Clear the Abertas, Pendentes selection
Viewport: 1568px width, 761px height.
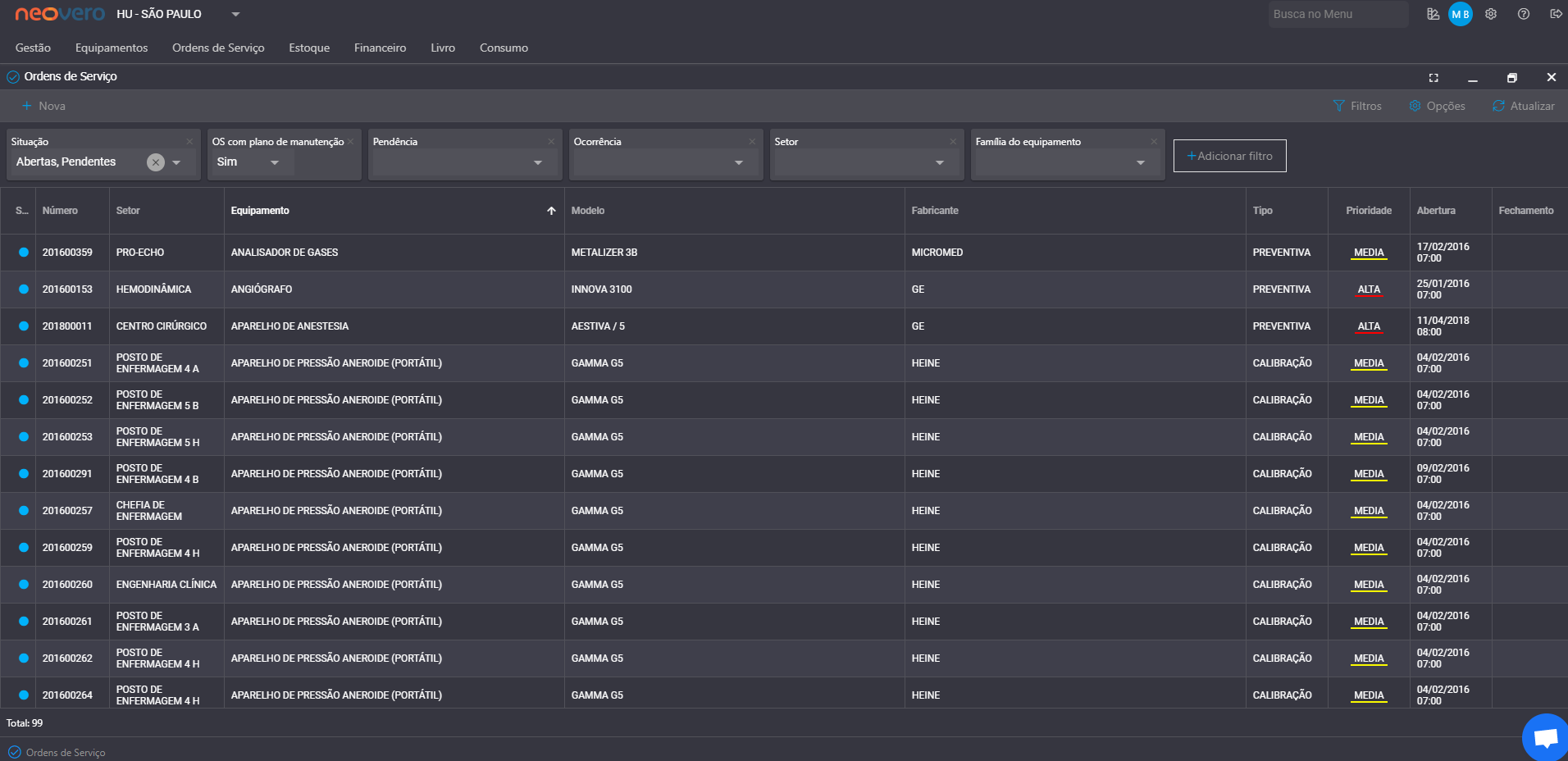(x=156, y=162)
